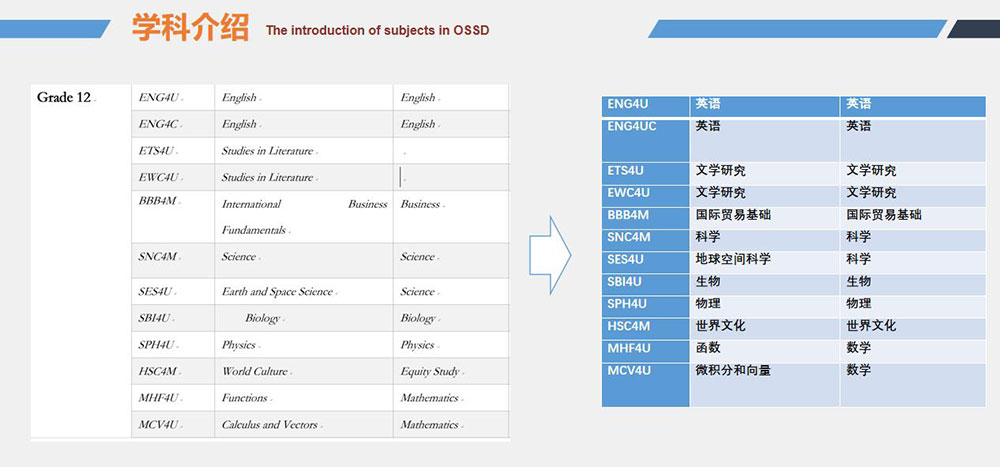Click the Earth and Space Science cell
The image size is (1000, 467).
[277, 292]
